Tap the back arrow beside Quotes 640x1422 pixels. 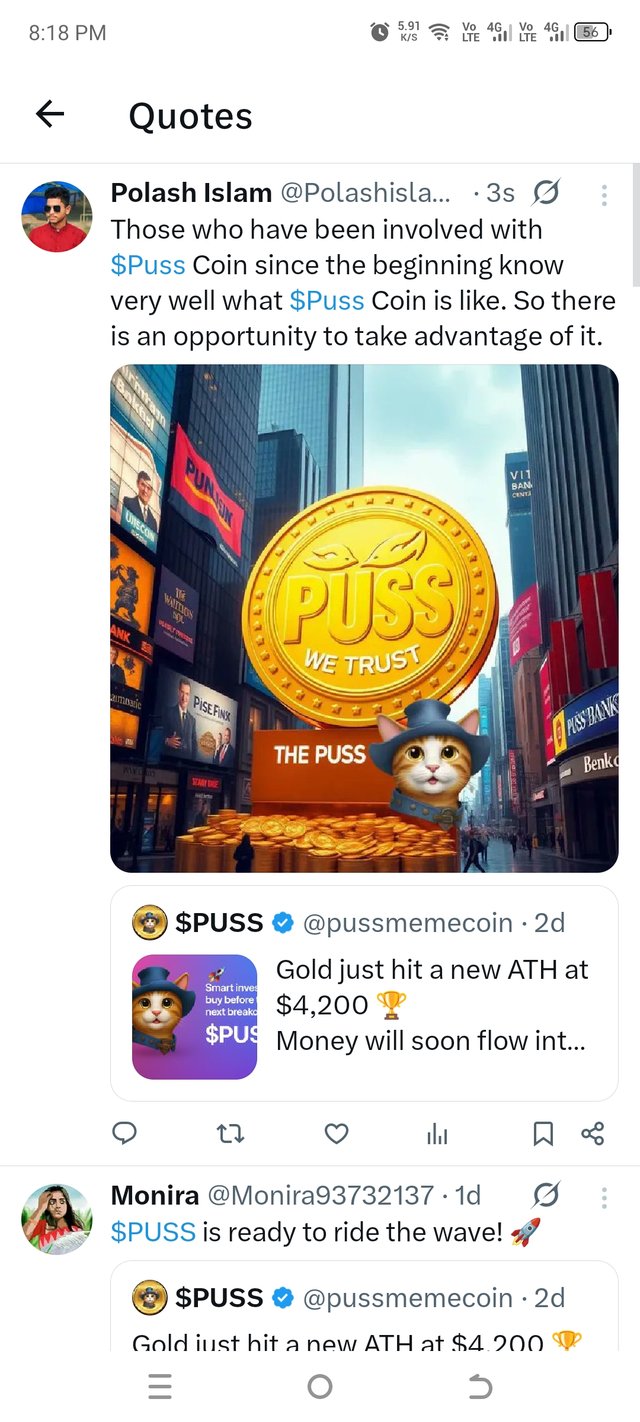click(x=50, y=115)
